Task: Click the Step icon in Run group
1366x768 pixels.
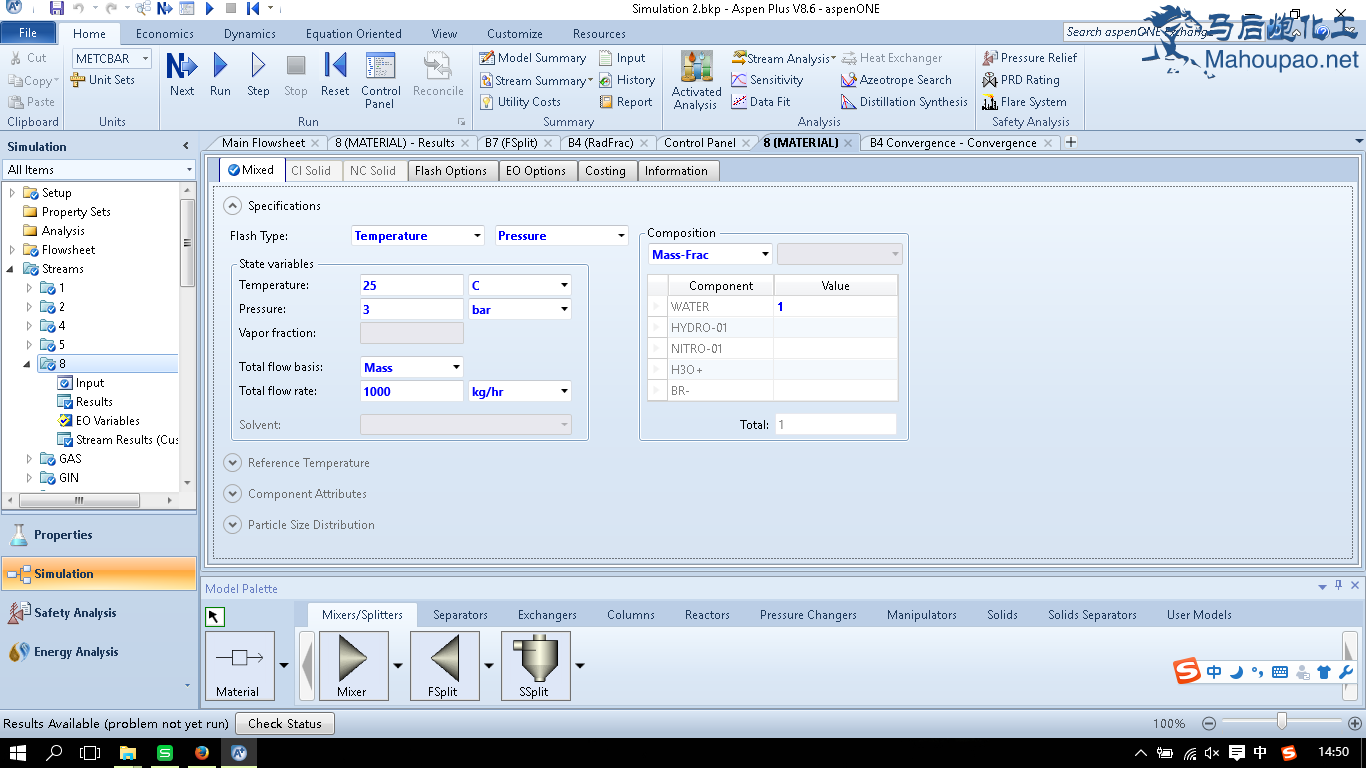Action: [258, 74]
